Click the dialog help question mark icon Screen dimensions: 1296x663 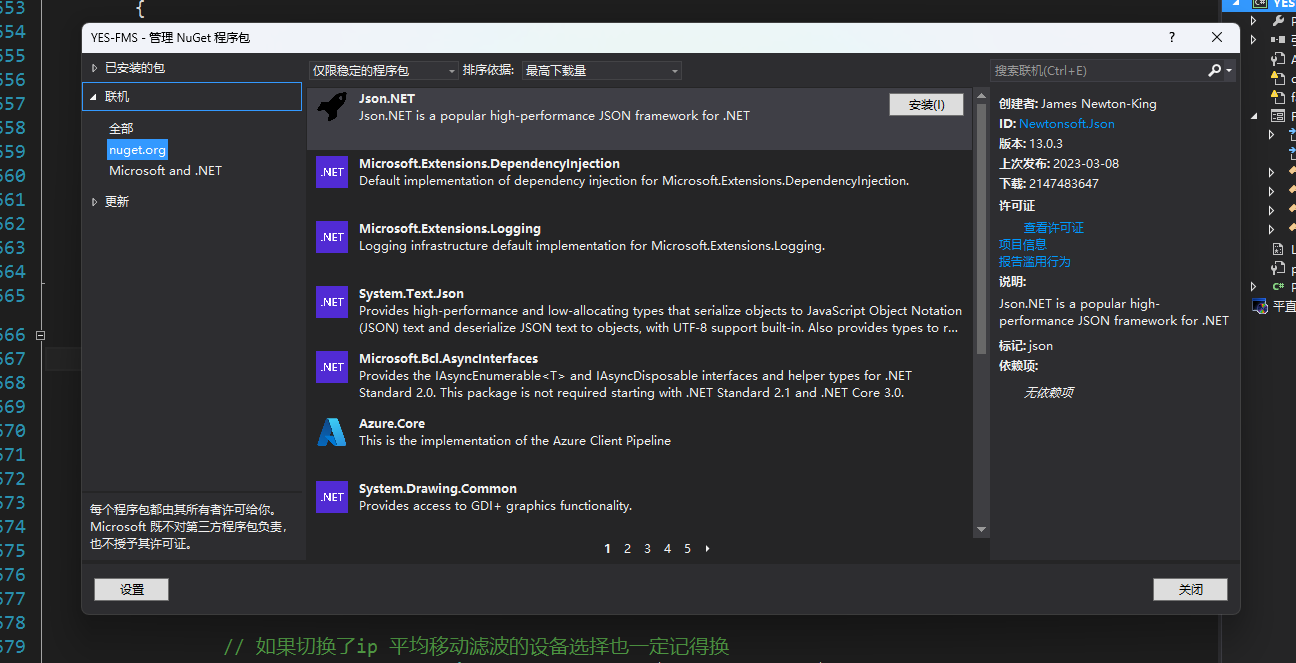point(1171,37)
